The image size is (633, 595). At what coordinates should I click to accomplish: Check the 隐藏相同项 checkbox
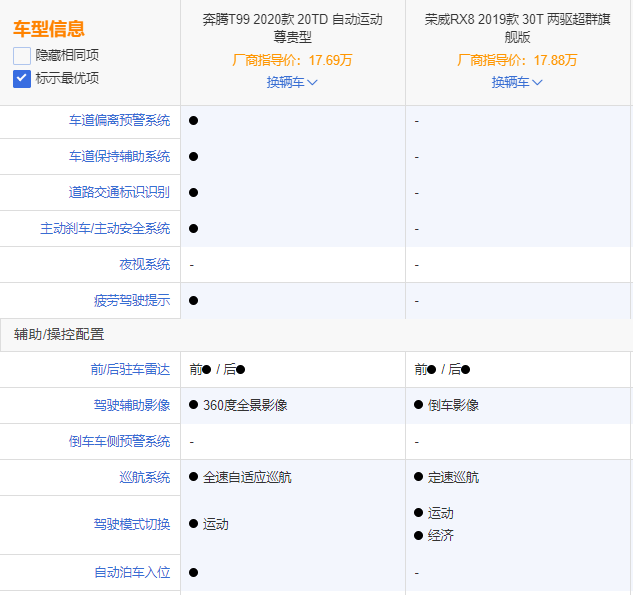22,56
